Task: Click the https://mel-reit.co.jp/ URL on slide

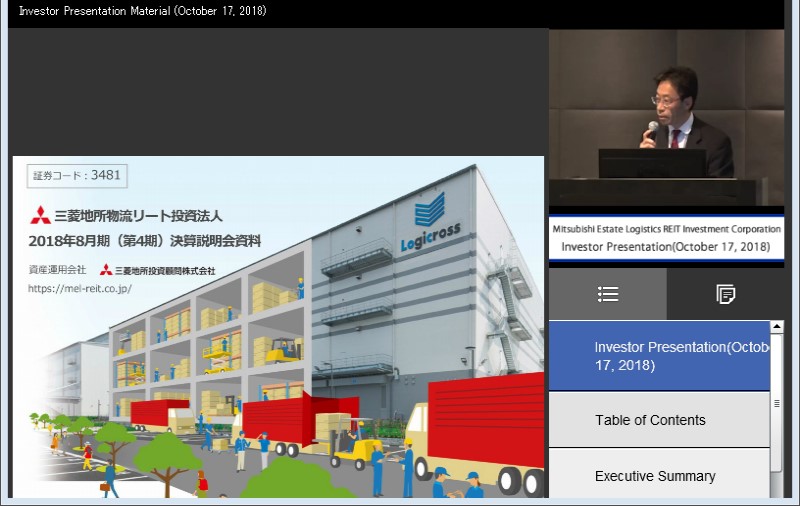Action: pyautogui.click(x=80, y=289)
